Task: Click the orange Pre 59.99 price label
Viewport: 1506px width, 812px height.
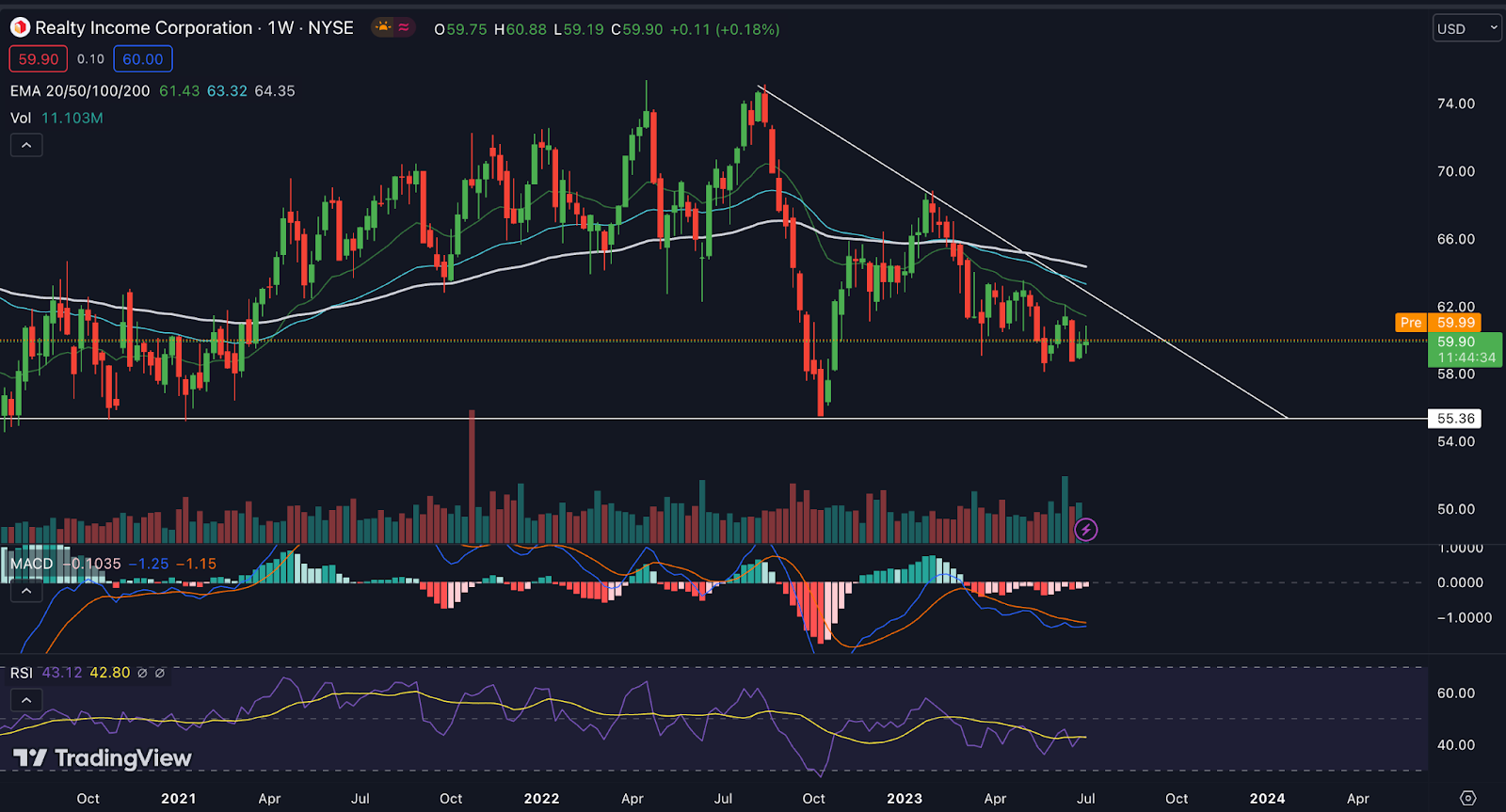Action: (x=1437, y=323)
